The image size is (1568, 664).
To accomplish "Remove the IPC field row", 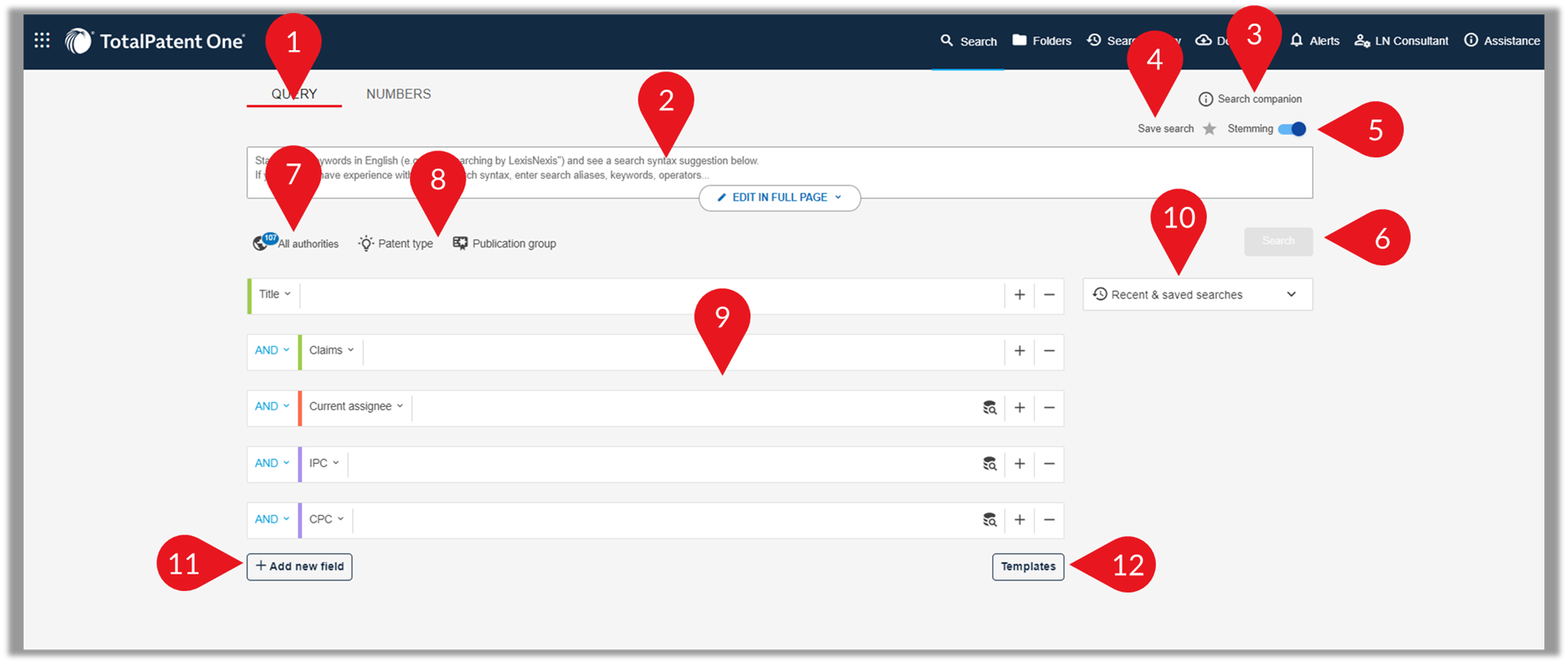I will (1049, 464).
